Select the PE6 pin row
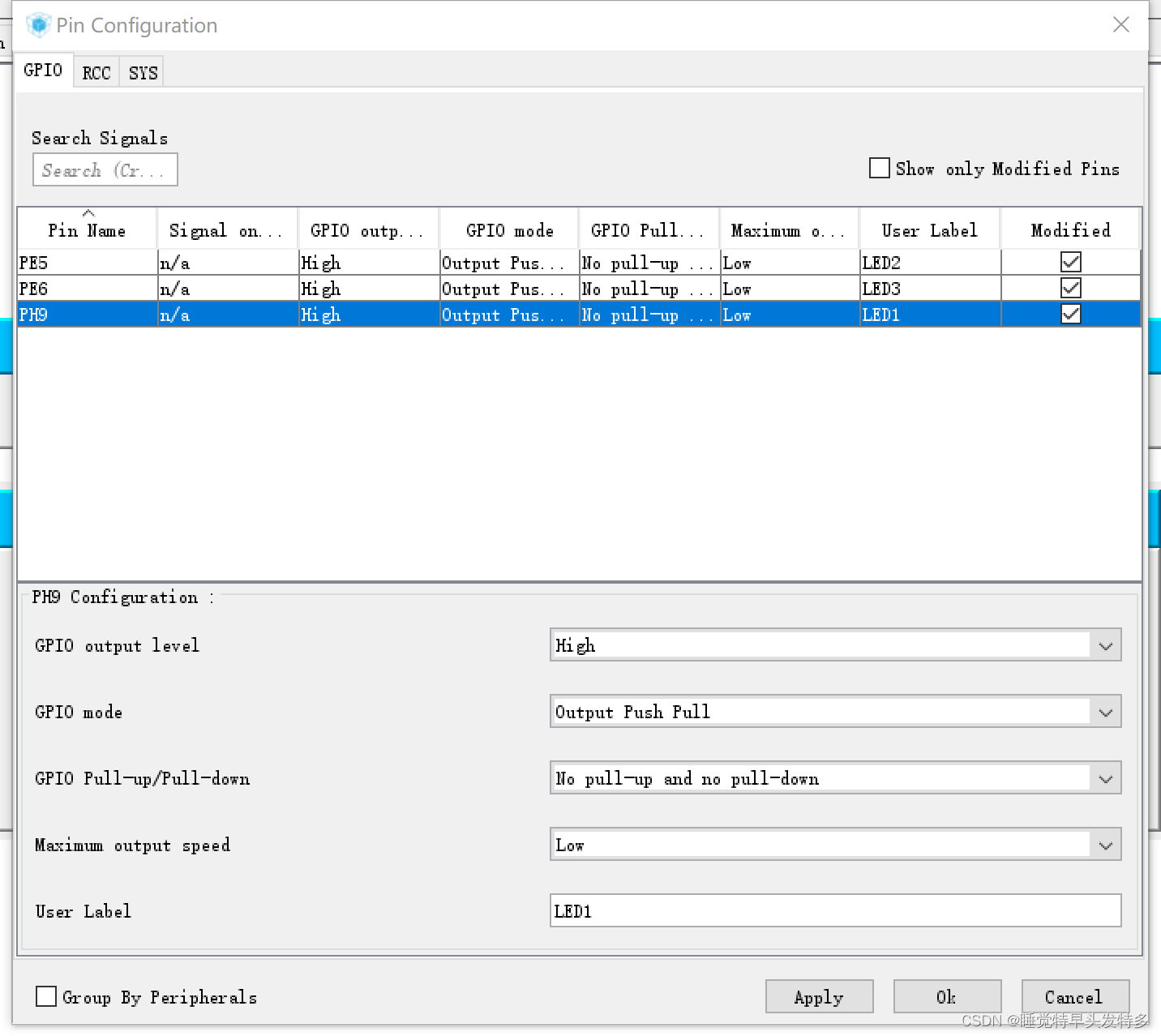Image resolution: width=1161 pixels, height=1036 pixels. (x=87, y=288)
